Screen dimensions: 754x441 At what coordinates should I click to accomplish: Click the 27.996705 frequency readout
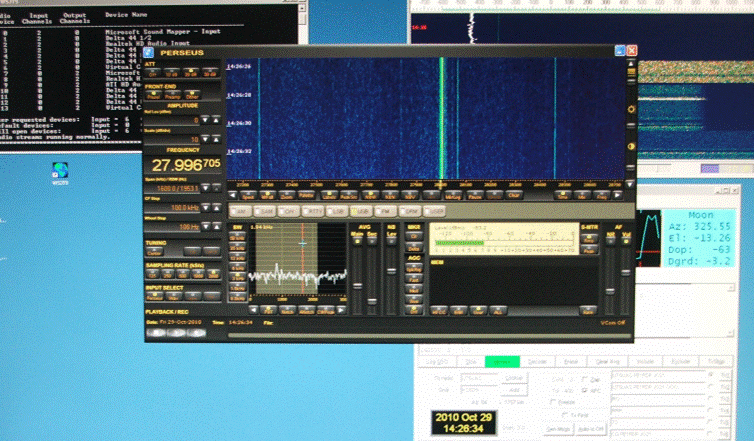[186, 165]
